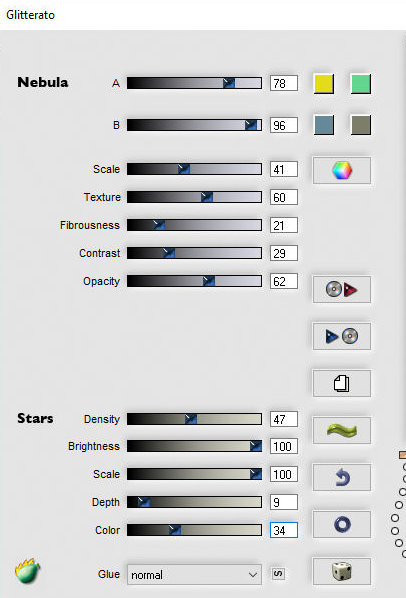Click the Stars Density slider track

pos(194,419)
